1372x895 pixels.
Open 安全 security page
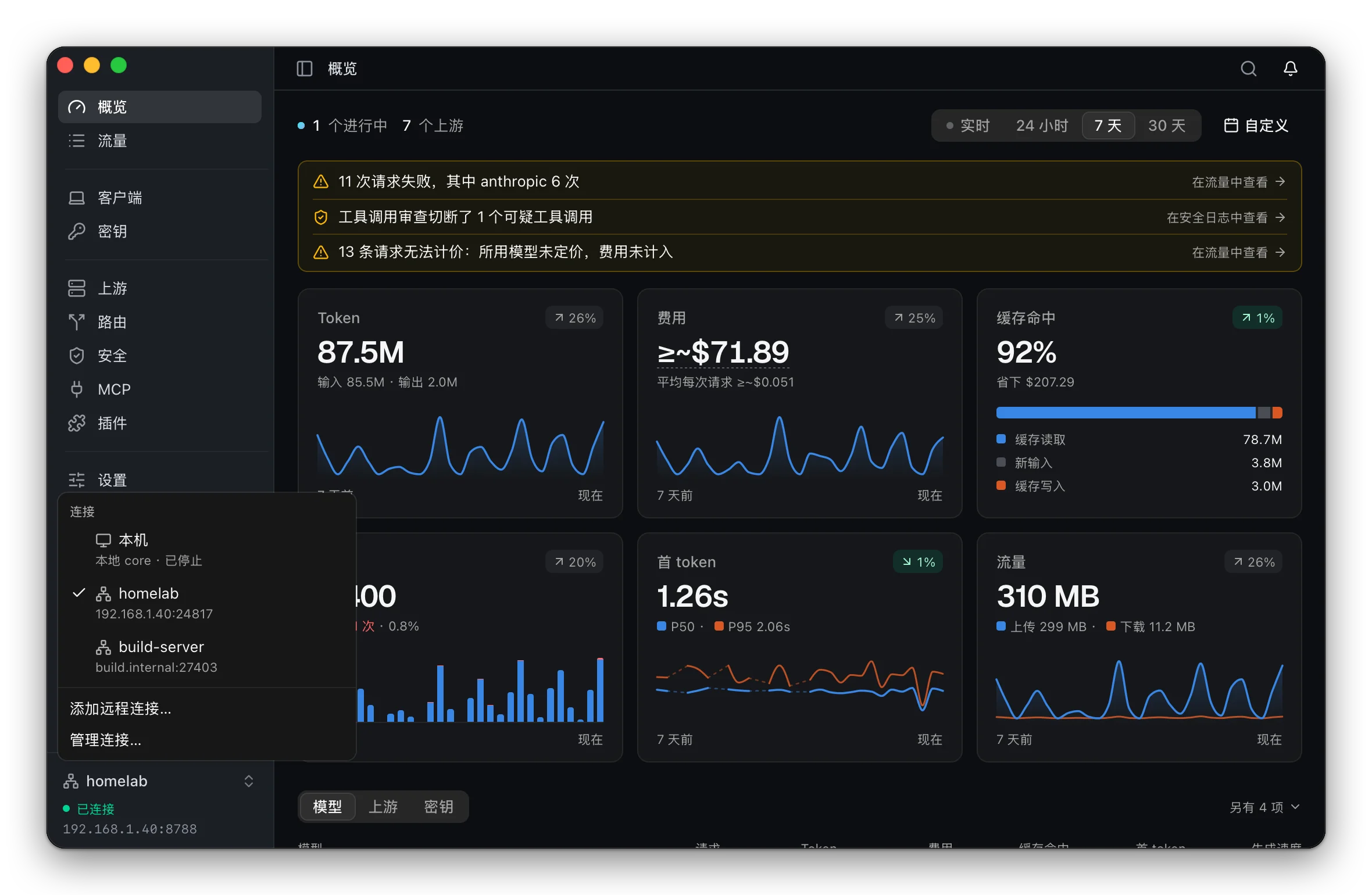[x=160, y=356]
